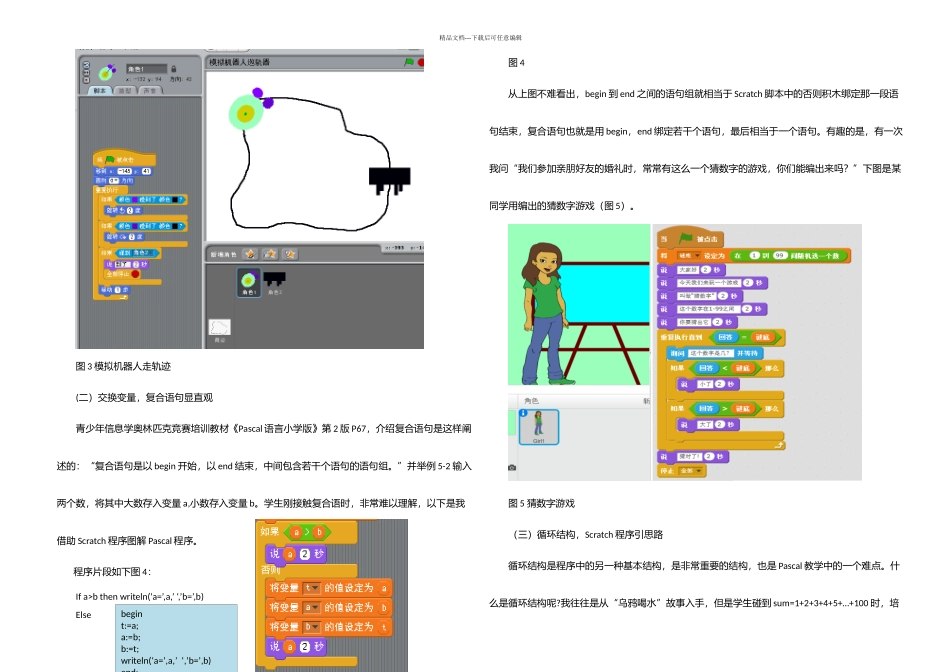Image resolution: width=950 pixels, height=672 pixels.
Task: Click surprise sprite star button
Action: click(290, 254)
